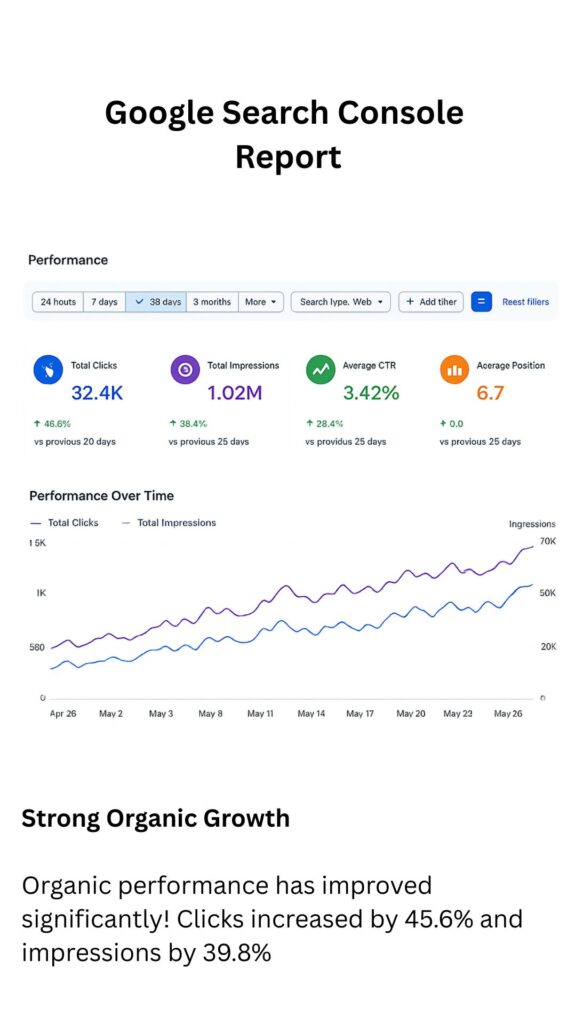Click the 1.02M total impressions value

(235, 393)
